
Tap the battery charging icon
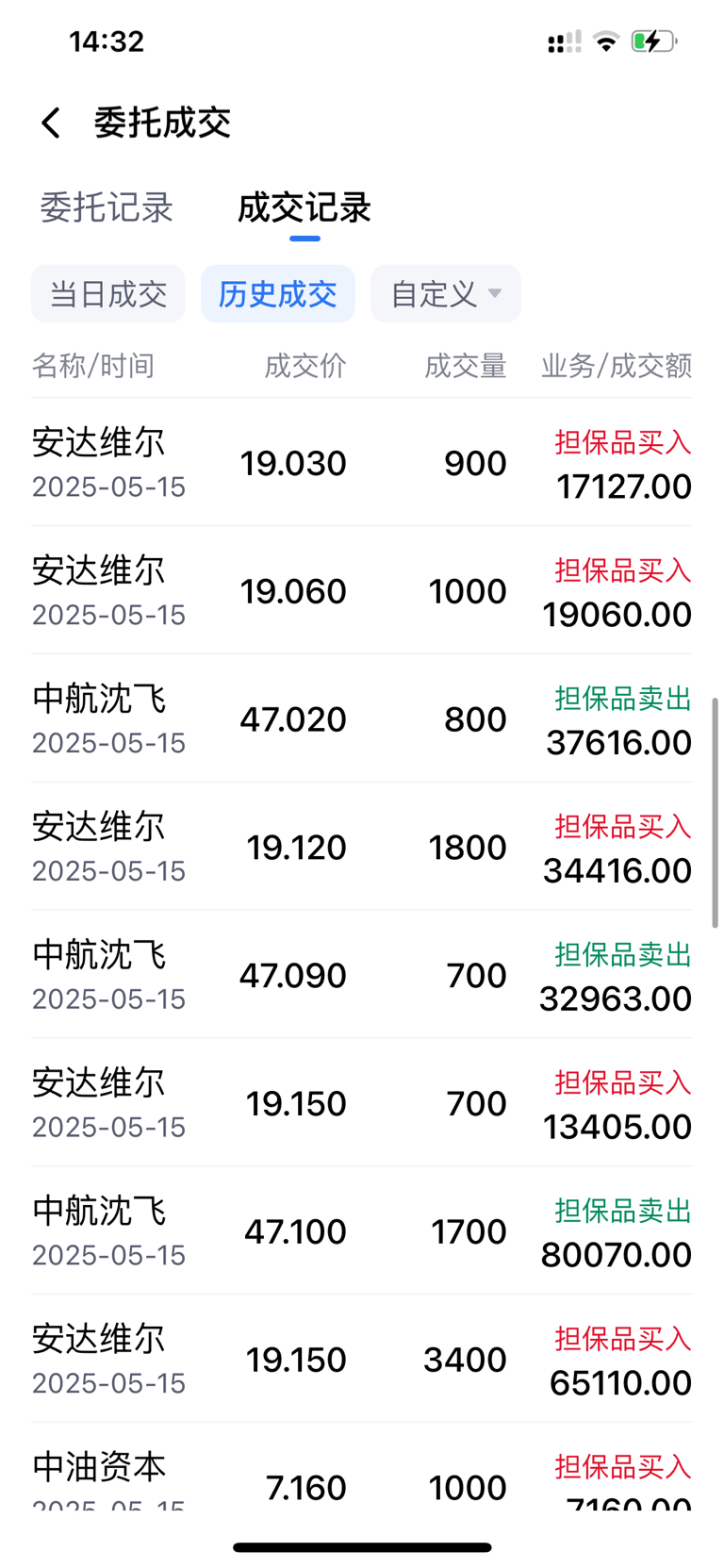pos(653,41)
